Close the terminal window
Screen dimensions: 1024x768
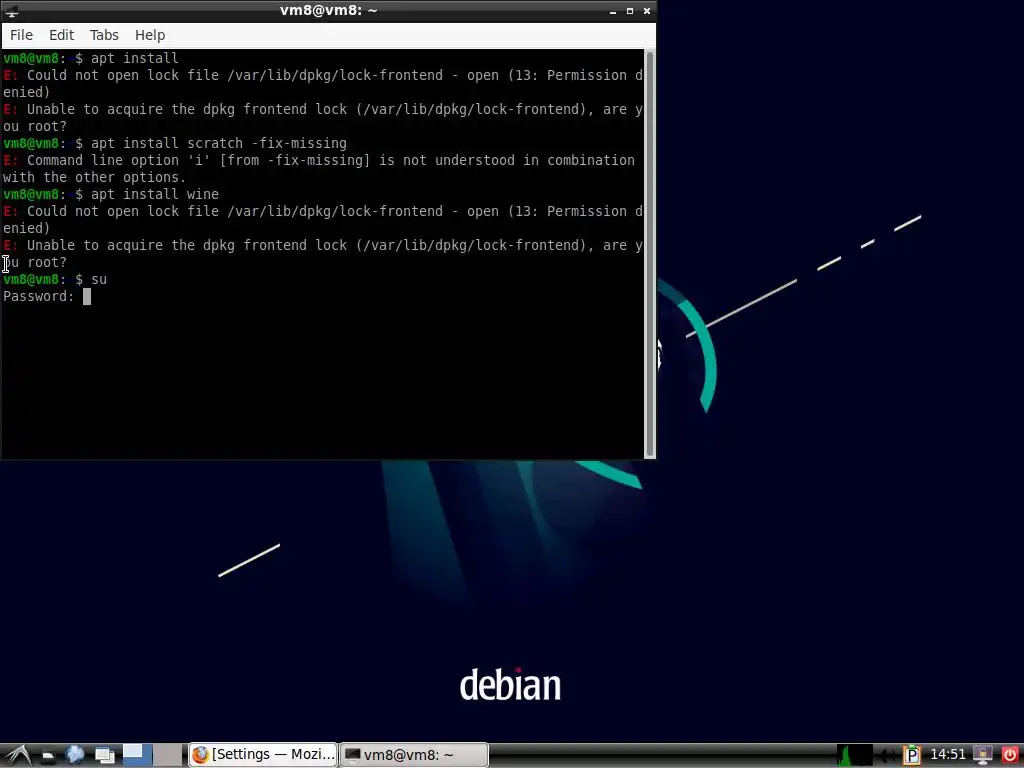coord(647,11)
